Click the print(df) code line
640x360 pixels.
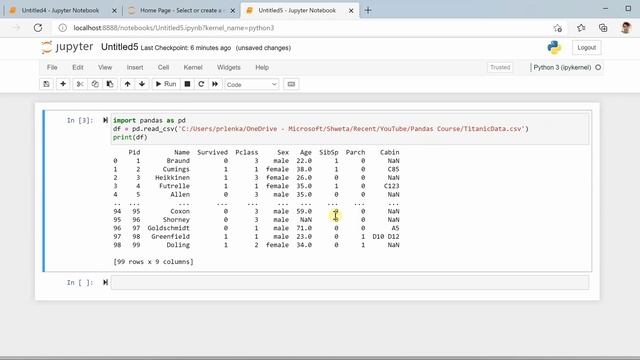(130, 138)
